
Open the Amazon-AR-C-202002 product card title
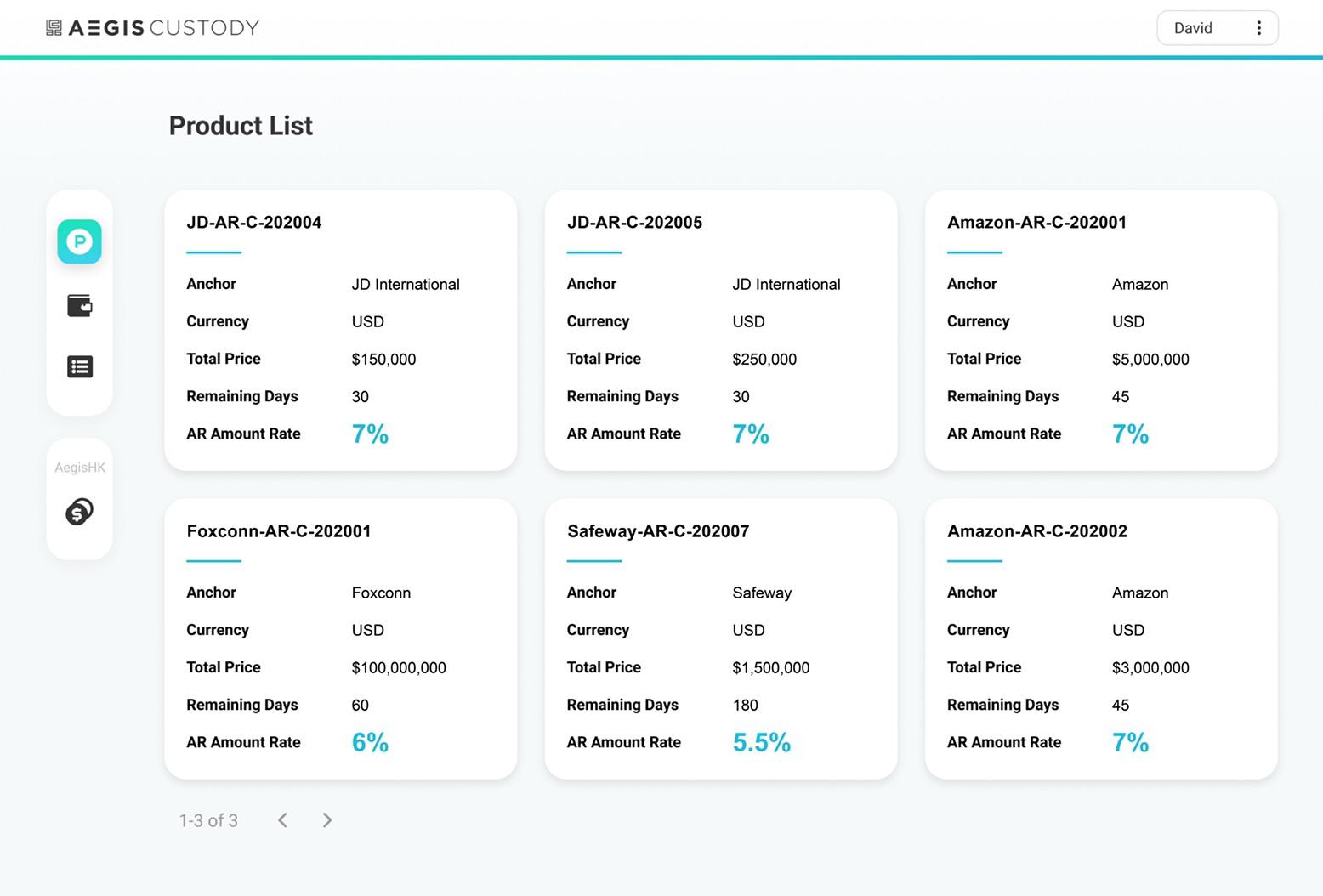click(1037, 531)
